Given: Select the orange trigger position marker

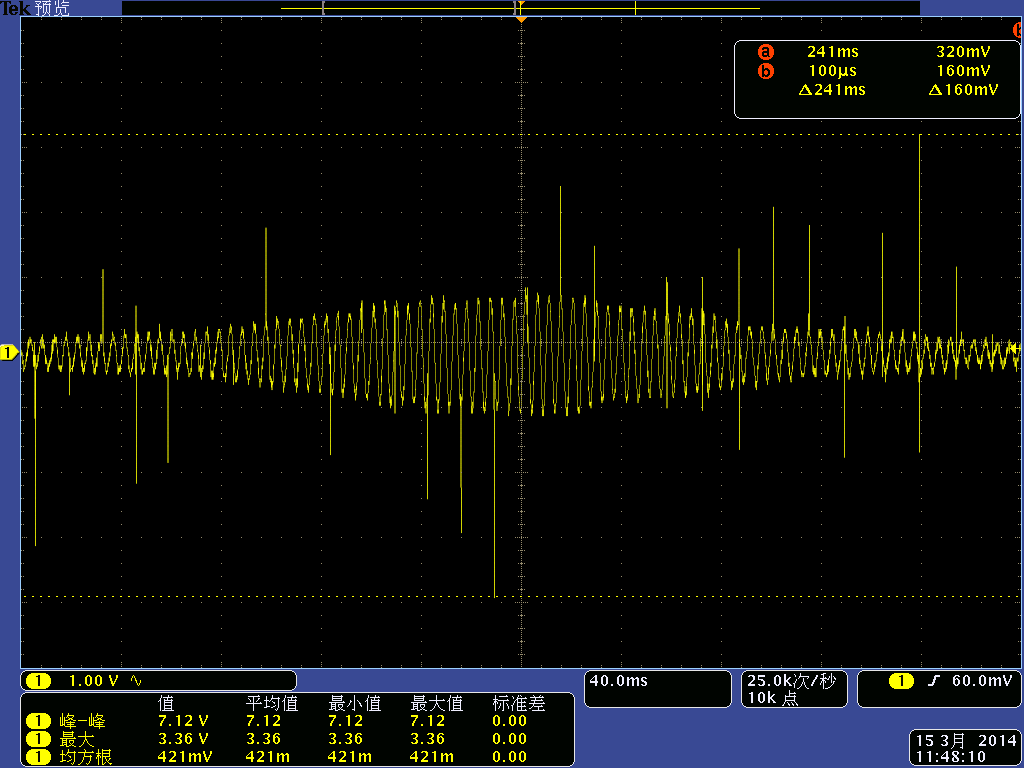Looking at the screenshot, I should (521, 20).
